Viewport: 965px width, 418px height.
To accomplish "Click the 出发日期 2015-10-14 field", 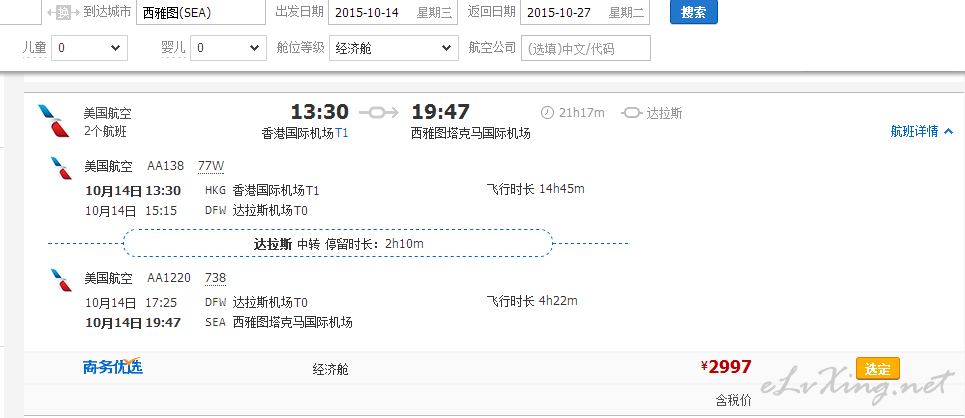I will click(393, 13).
